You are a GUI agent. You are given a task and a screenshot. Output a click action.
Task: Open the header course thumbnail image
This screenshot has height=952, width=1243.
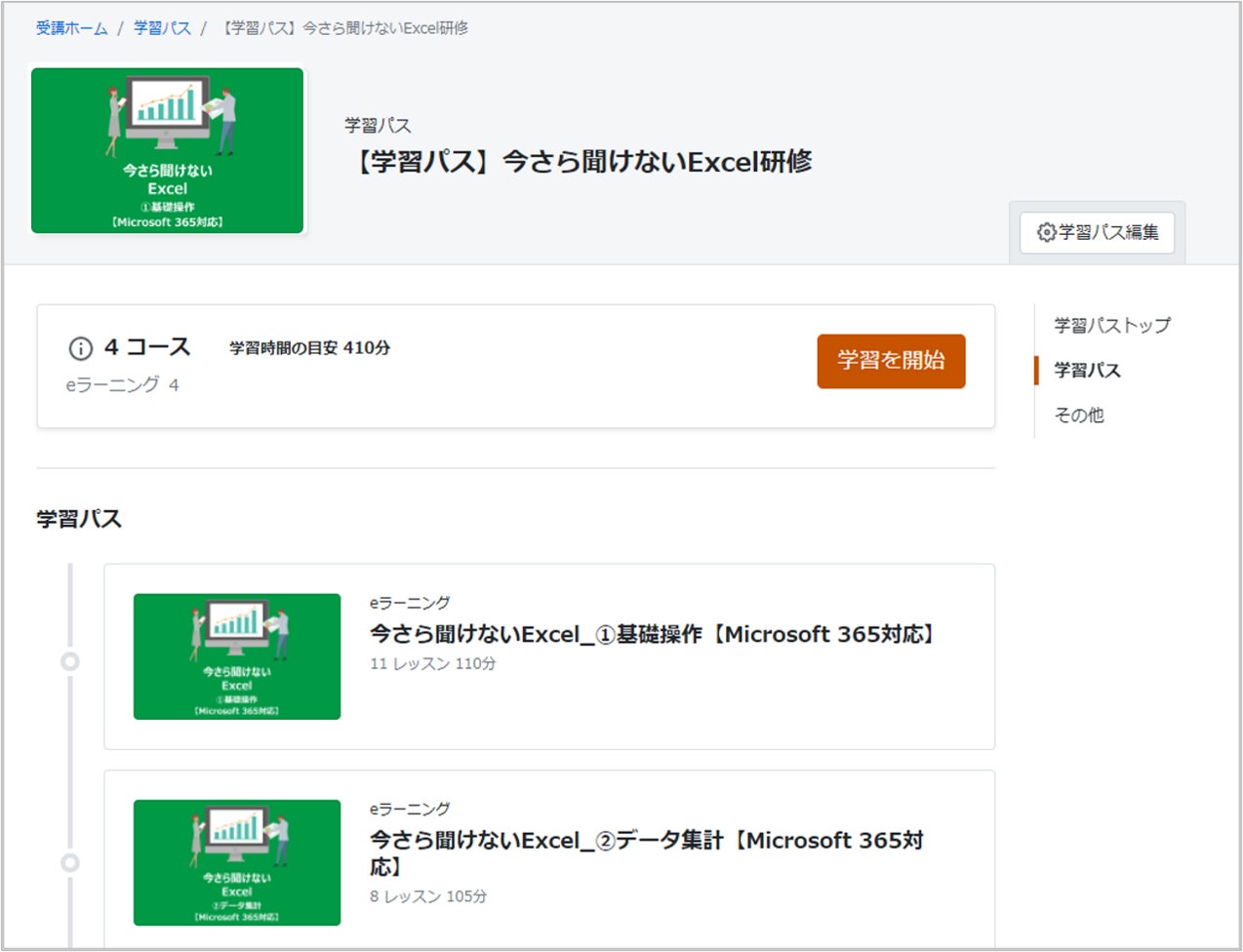[x=168, y=150]
